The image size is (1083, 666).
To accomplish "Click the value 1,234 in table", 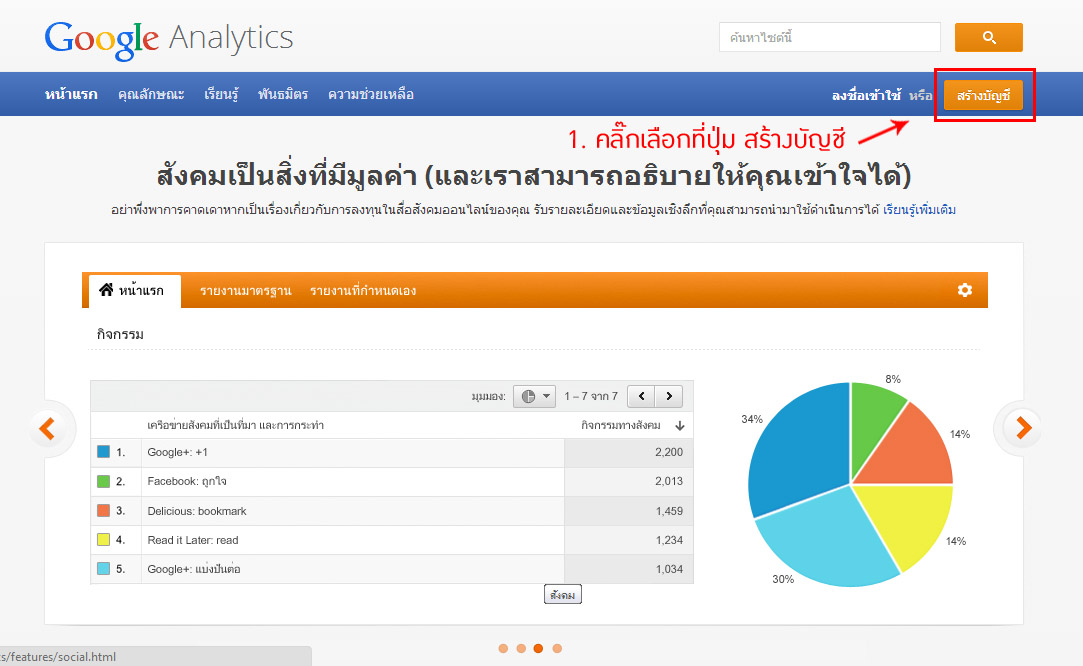I will pos(669,540).
